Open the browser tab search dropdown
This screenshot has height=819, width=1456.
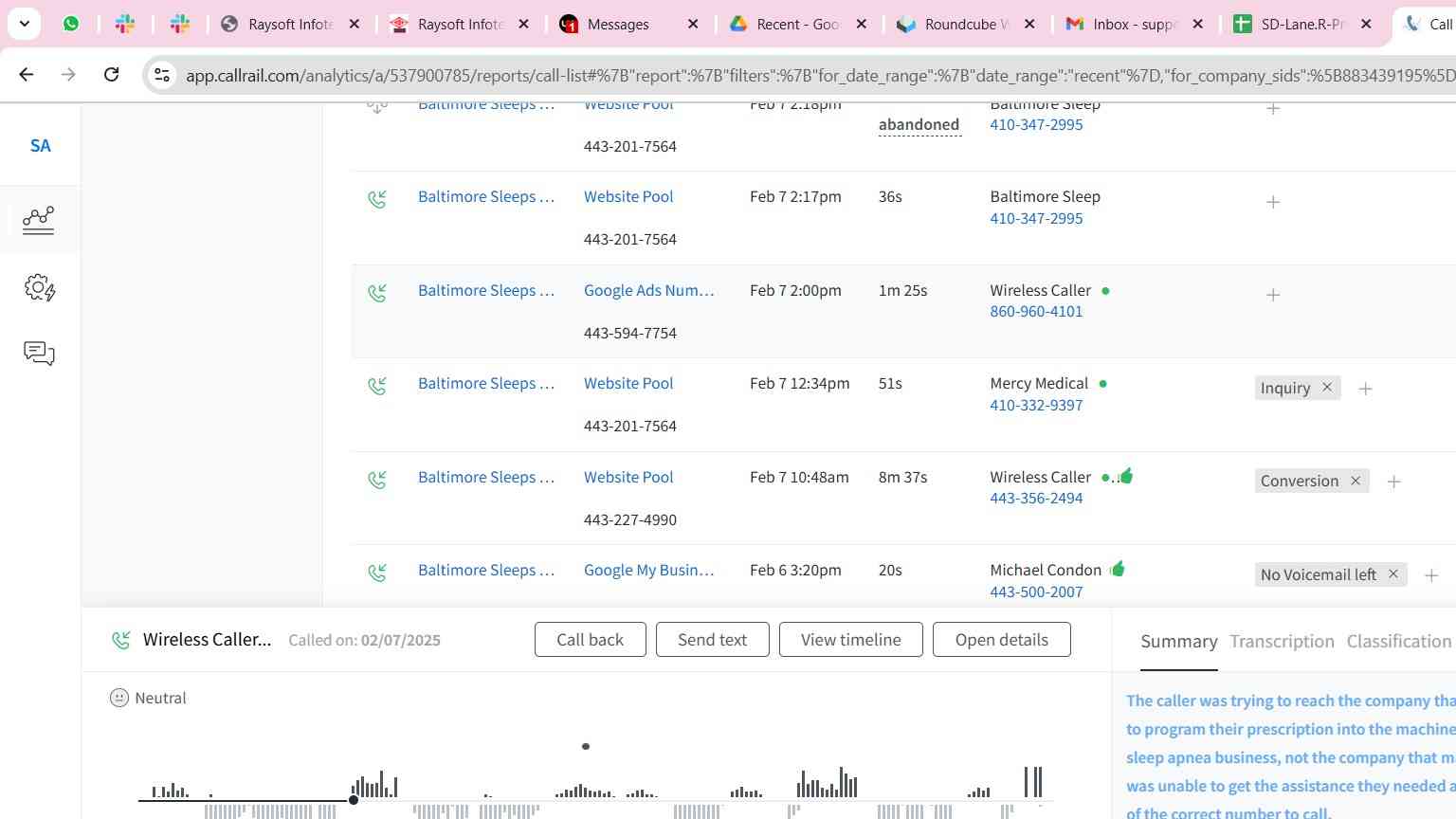click(x=24, y=24)
